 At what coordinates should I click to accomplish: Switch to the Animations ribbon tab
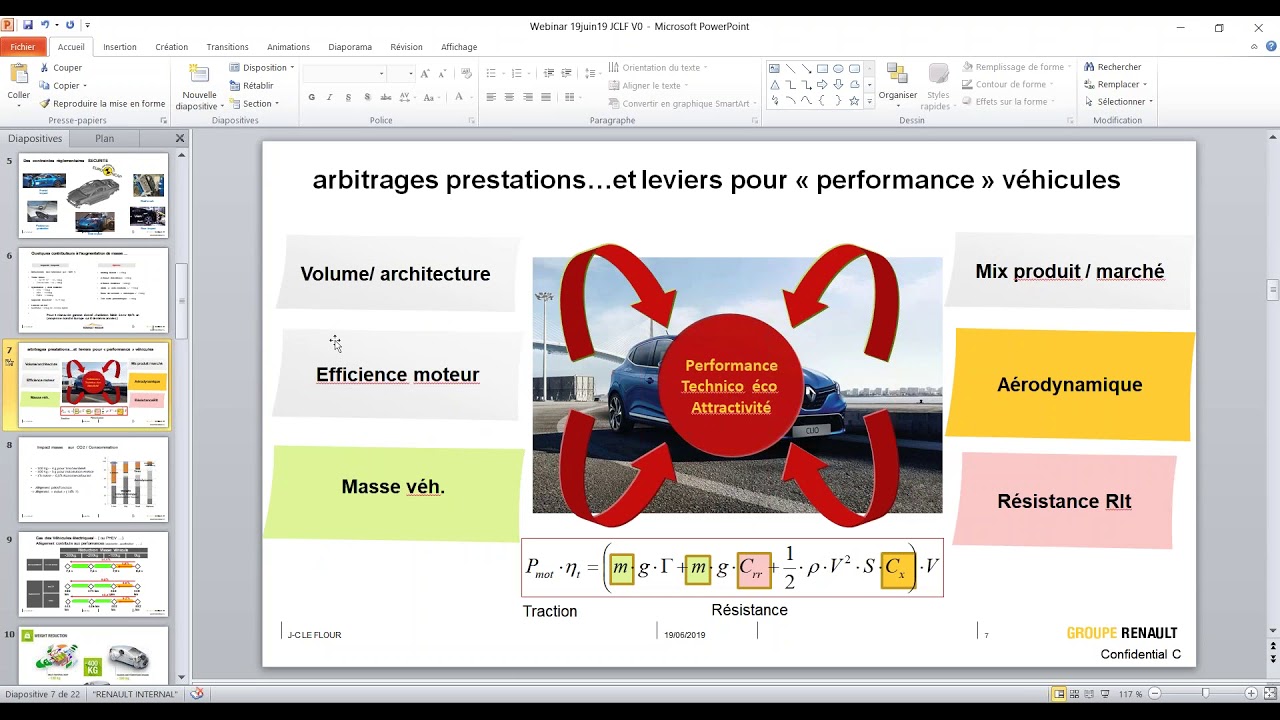click(x=288, y=47)
